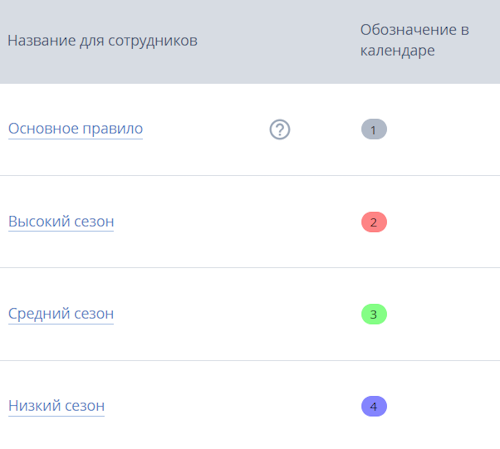Click the green badge numbered 3

click(374, 314)
